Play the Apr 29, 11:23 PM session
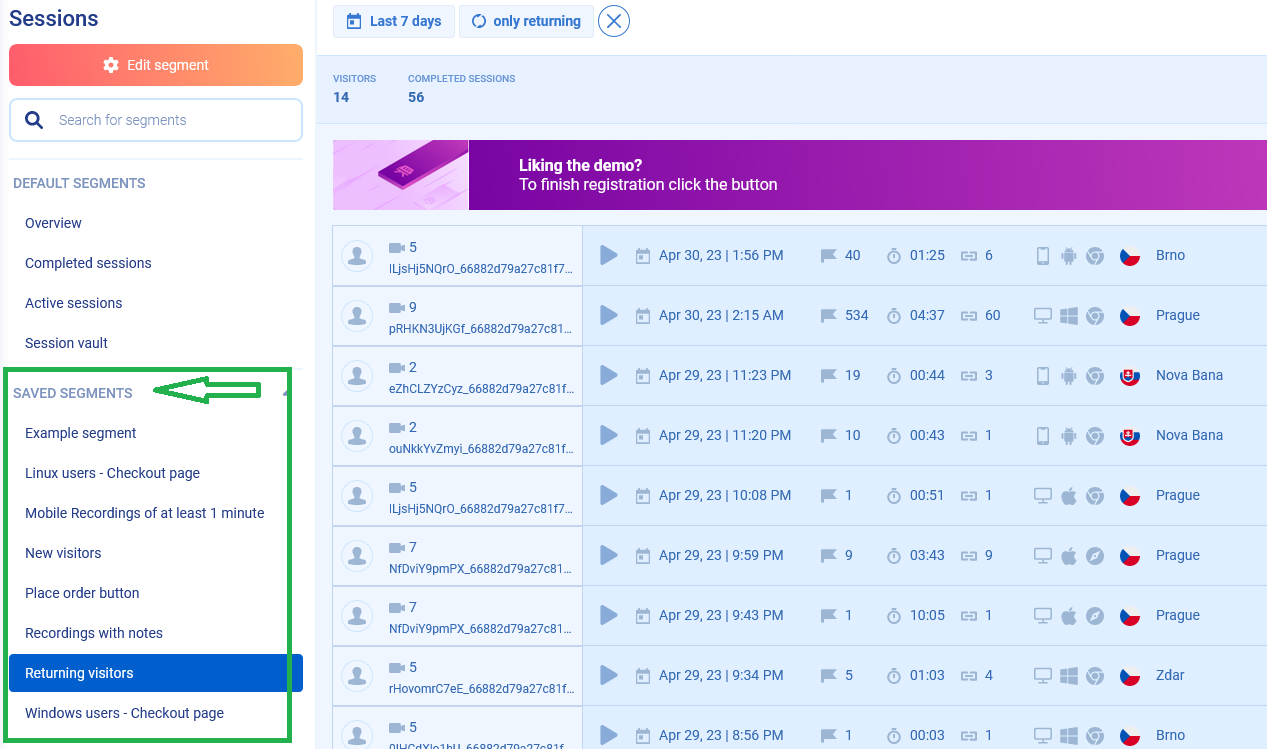 [x=608, y=375]
